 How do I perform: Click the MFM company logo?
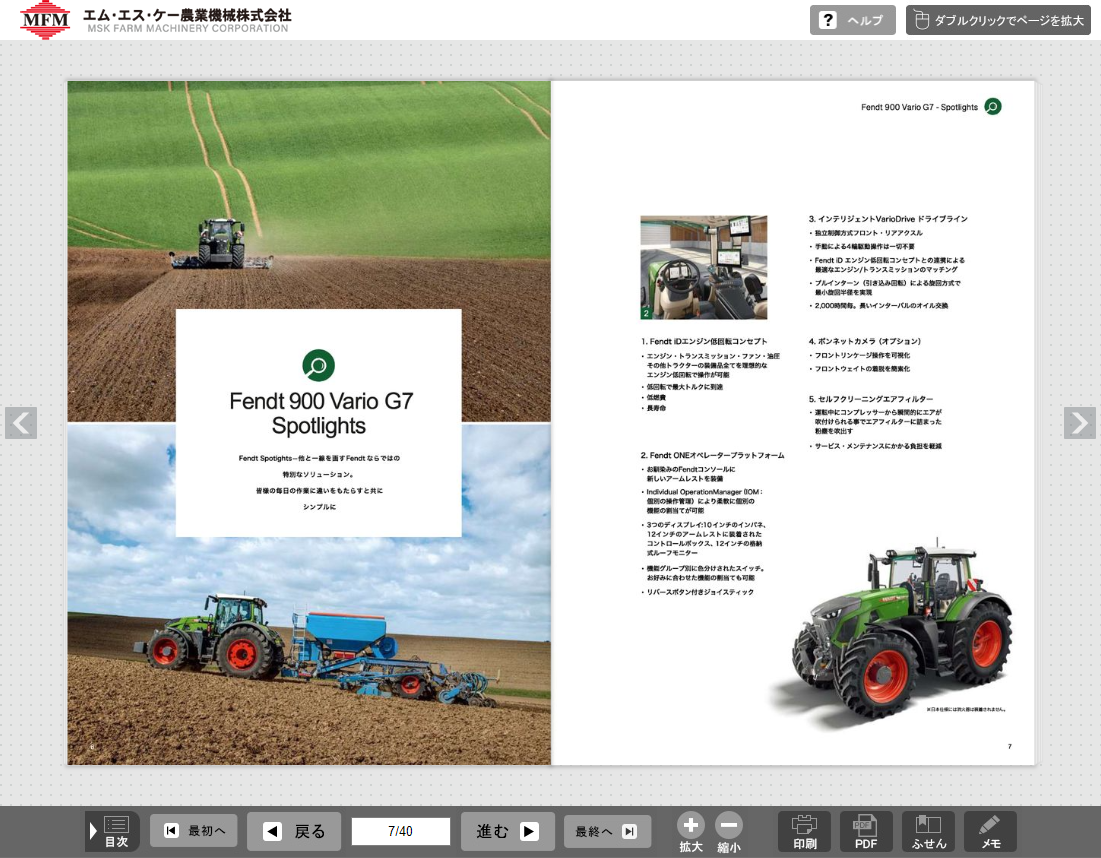coord(47,21)
